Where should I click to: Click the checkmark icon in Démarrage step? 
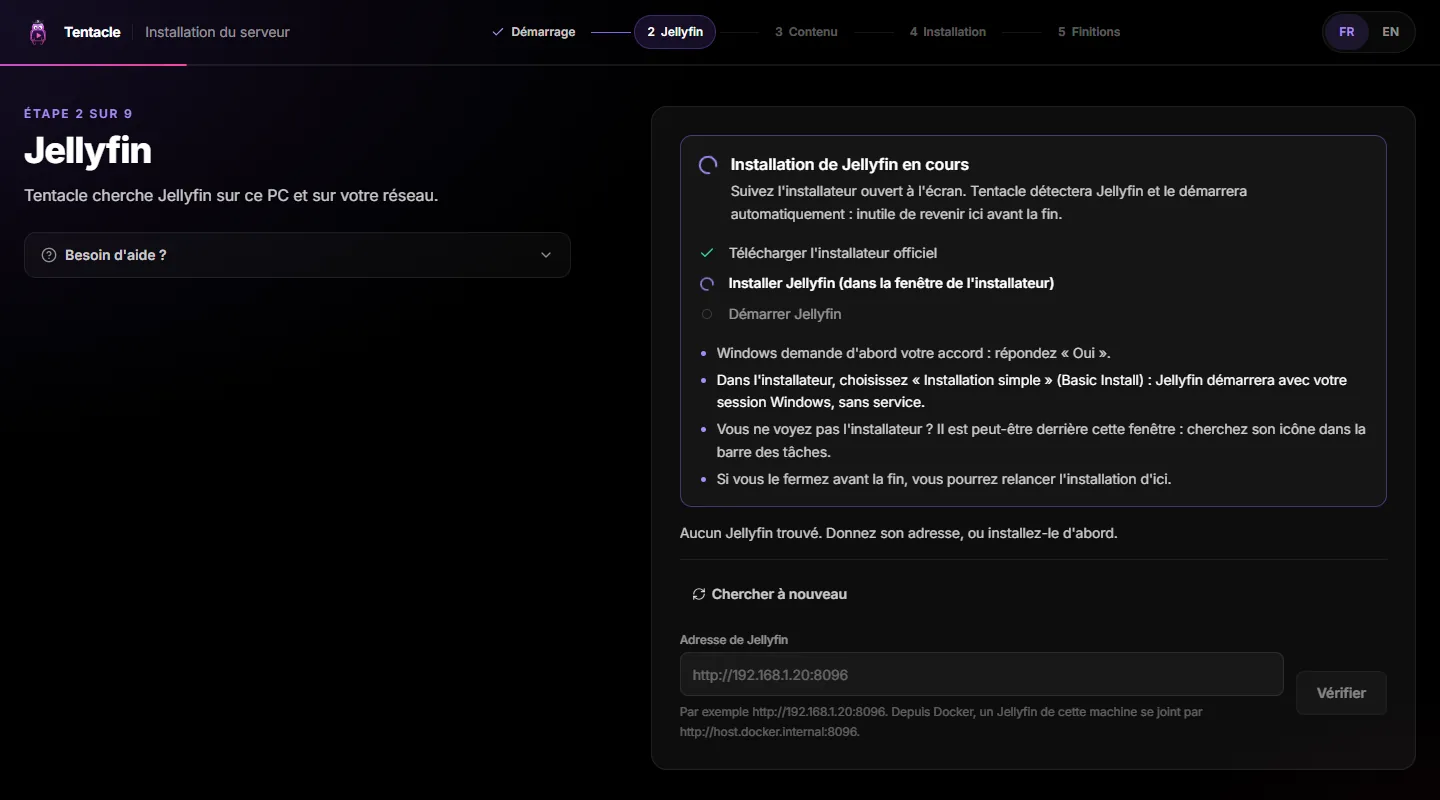coord(498,32)
